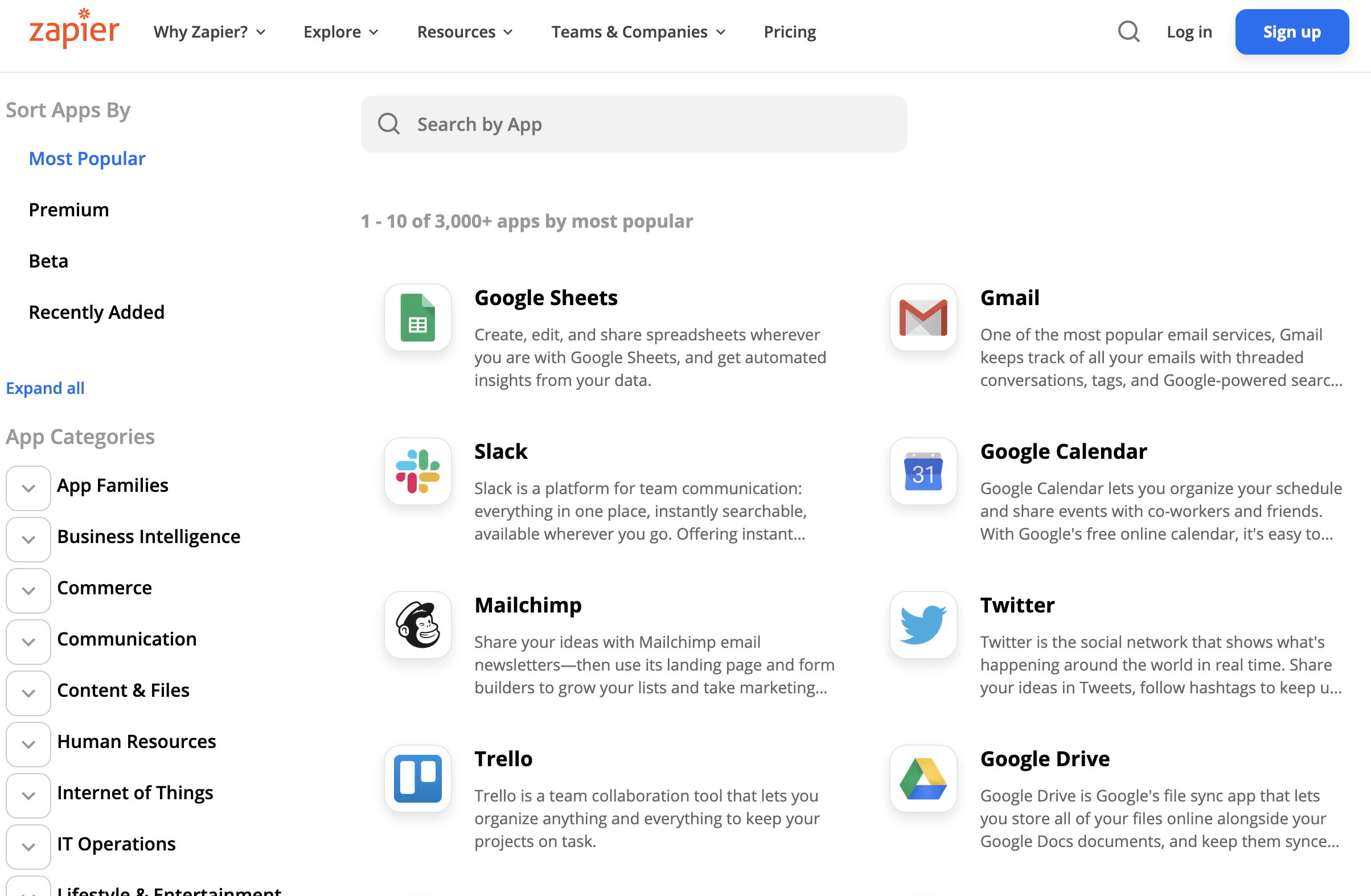Select the Content & Files label
1371x896 pixels.
click(x=124, y=690)
